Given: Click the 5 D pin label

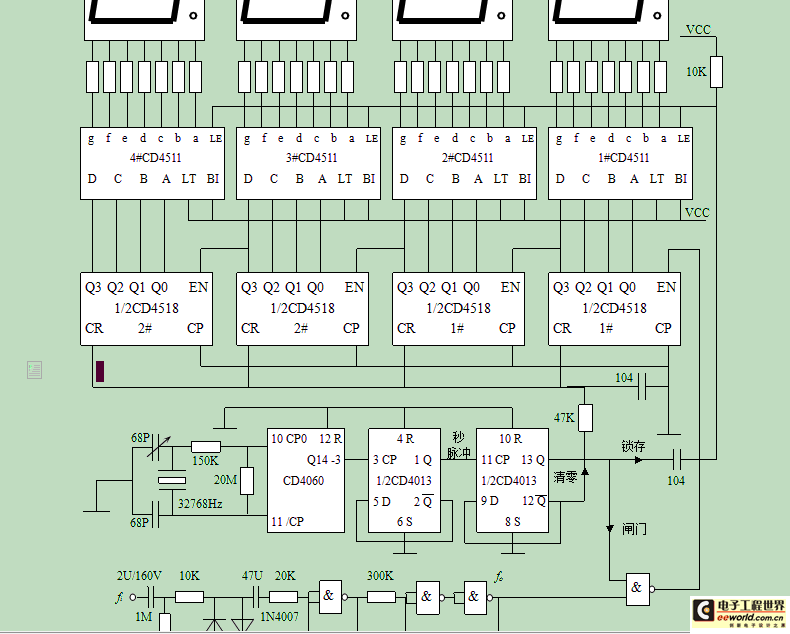Looking at the screenshot, I should tap(381, 501).
